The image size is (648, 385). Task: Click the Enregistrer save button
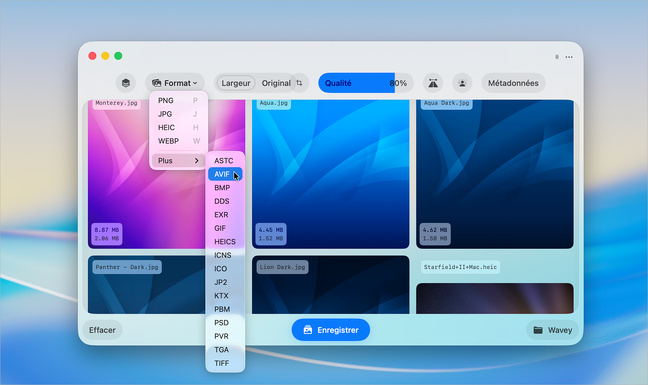331,330
